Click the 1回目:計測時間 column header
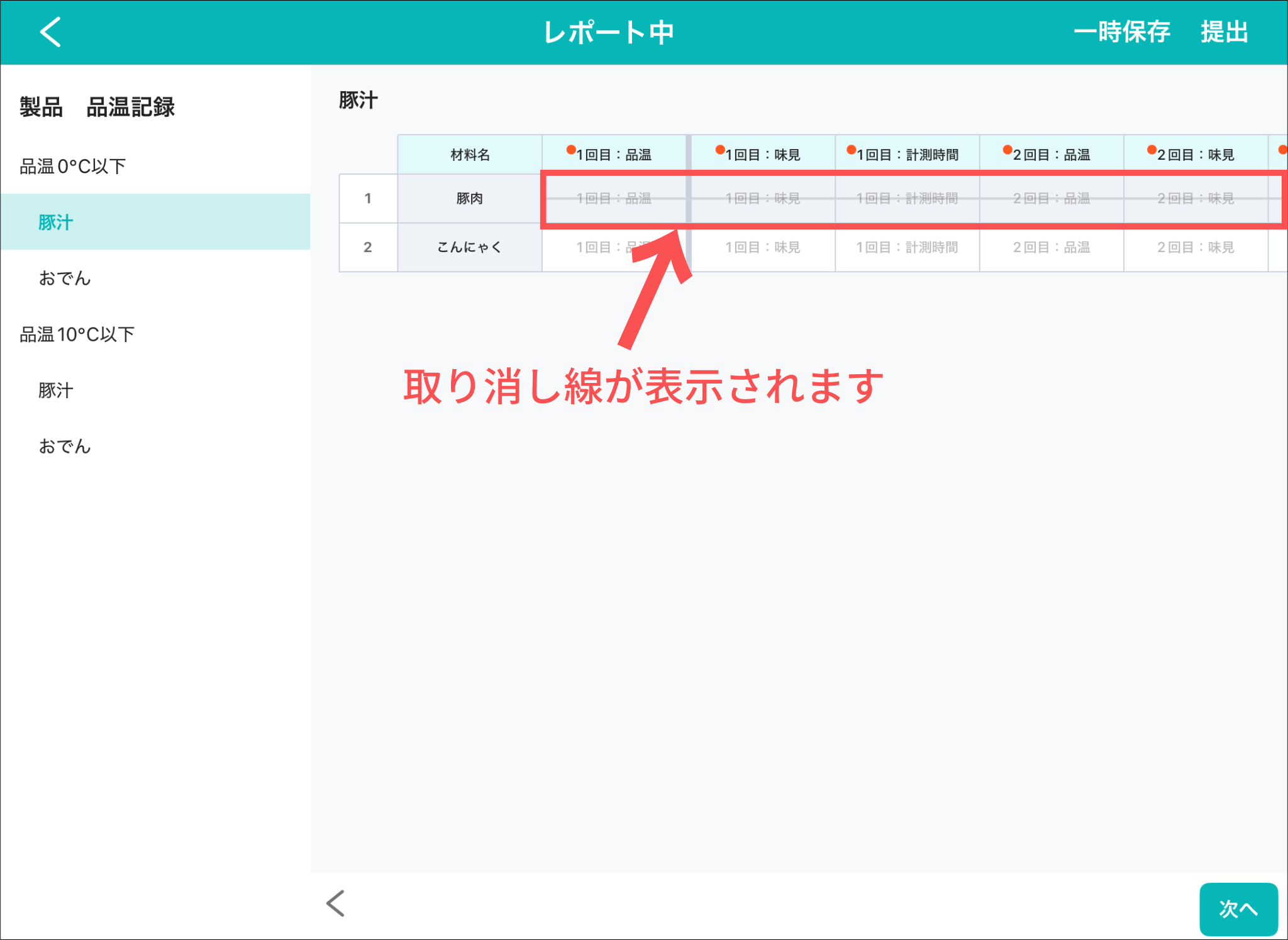Image resolution: width=1288 pixels, height=940 pixels. coord(907,155)
